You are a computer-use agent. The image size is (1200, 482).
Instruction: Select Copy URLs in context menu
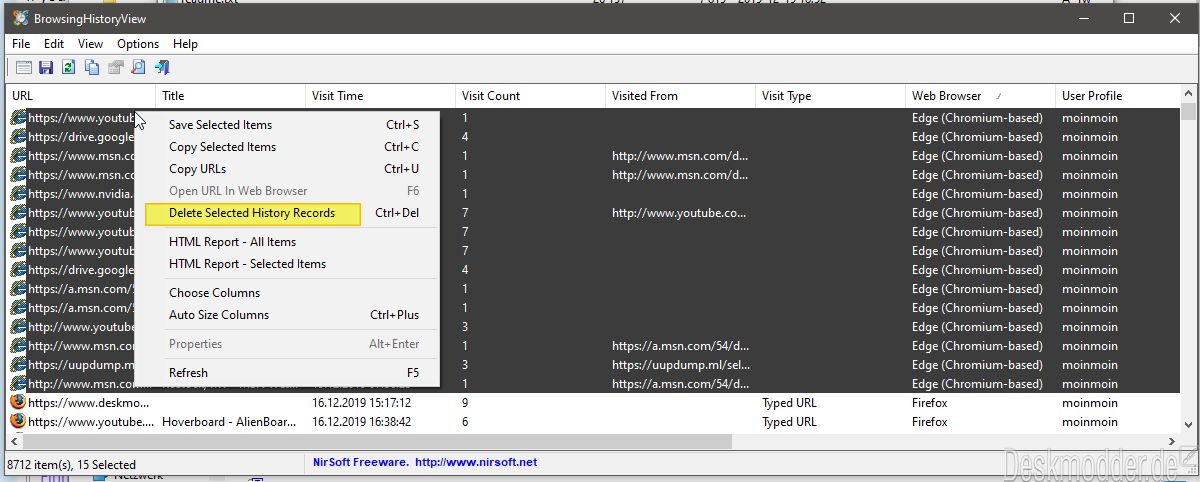click(287, 169)
